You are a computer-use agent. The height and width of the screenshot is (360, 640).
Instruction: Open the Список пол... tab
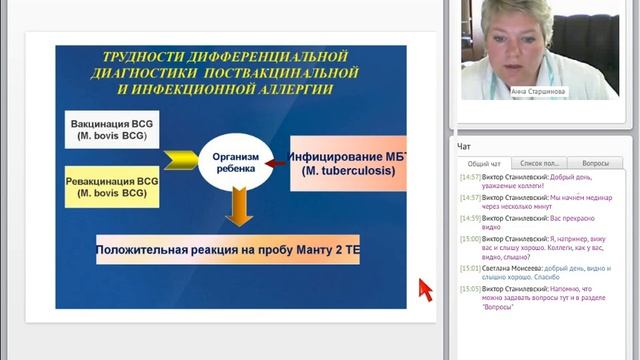point(539,163)
